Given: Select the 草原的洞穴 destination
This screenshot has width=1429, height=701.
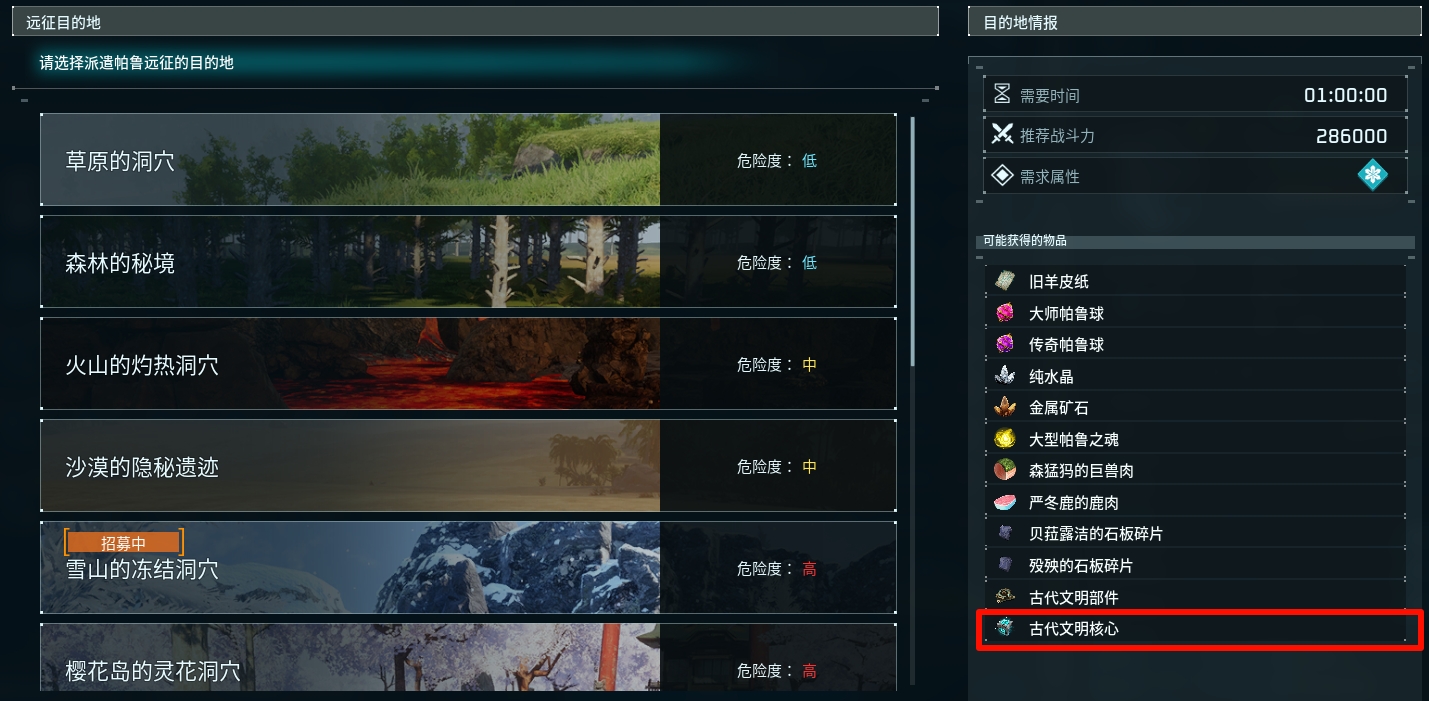Looking at the screenshot, I should 468,160.
